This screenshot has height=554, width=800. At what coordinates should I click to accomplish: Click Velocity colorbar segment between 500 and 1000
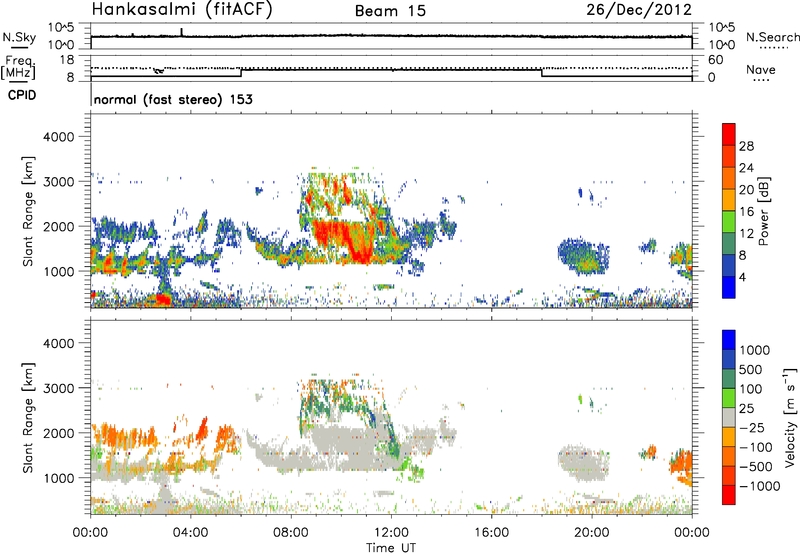click(x=729, y=359)
